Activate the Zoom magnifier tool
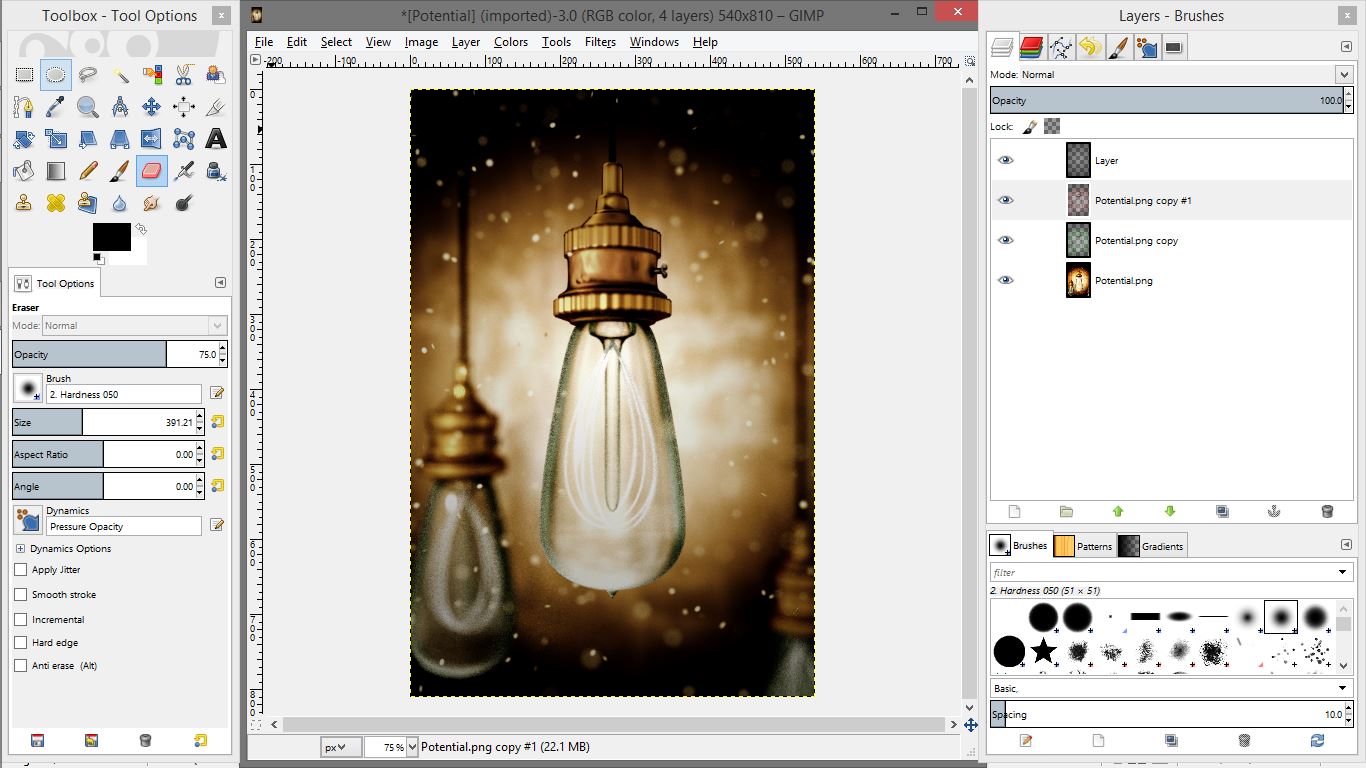This screenshot has width=1366, height=768. (88, 107)
